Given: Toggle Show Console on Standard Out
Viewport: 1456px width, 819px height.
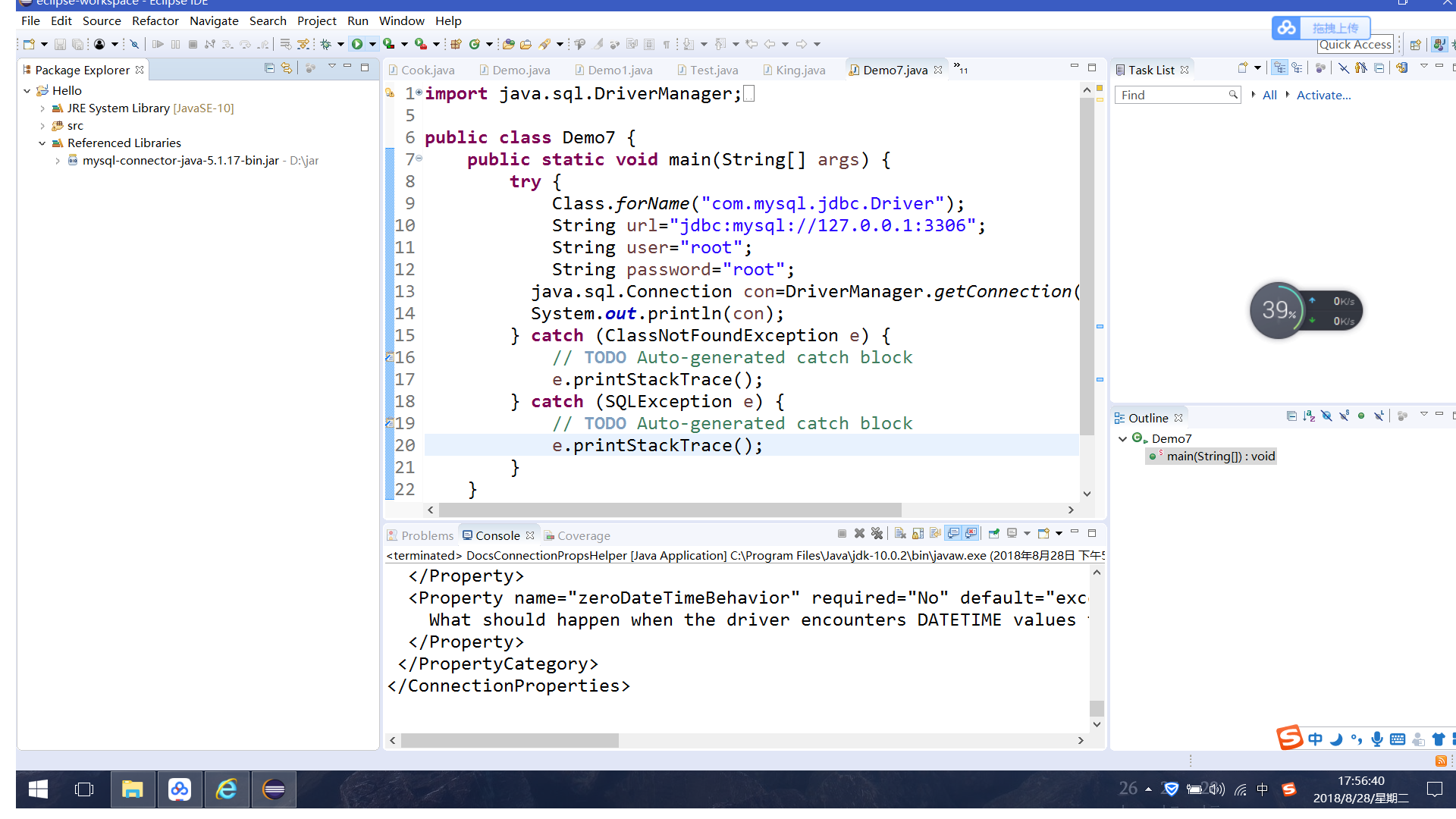Looking at the screenshot, I should point(953,533).
